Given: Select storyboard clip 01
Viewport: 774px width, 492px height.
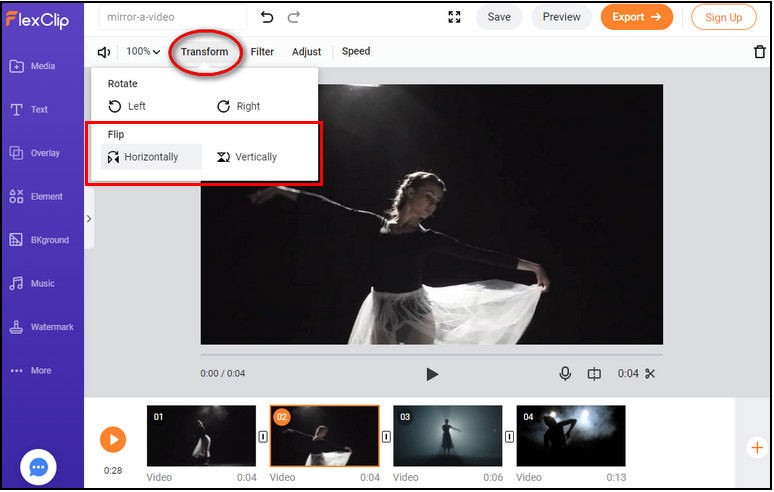Looking at the screenshot, I should click(201, 436).
